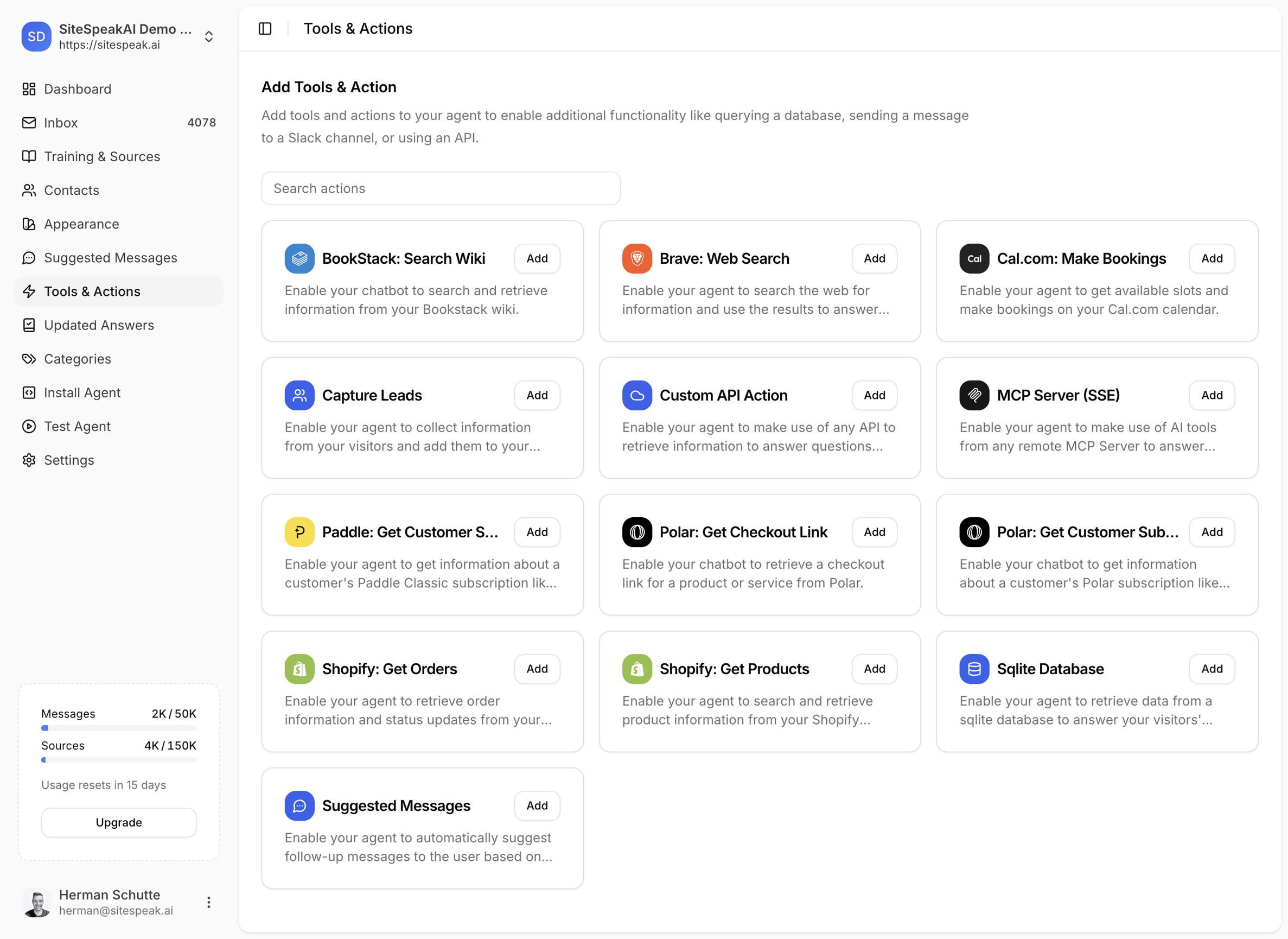The image size is (1288, 939).
Task: Click the MCP Server (SSE) icon
Action: coord(974,395)
